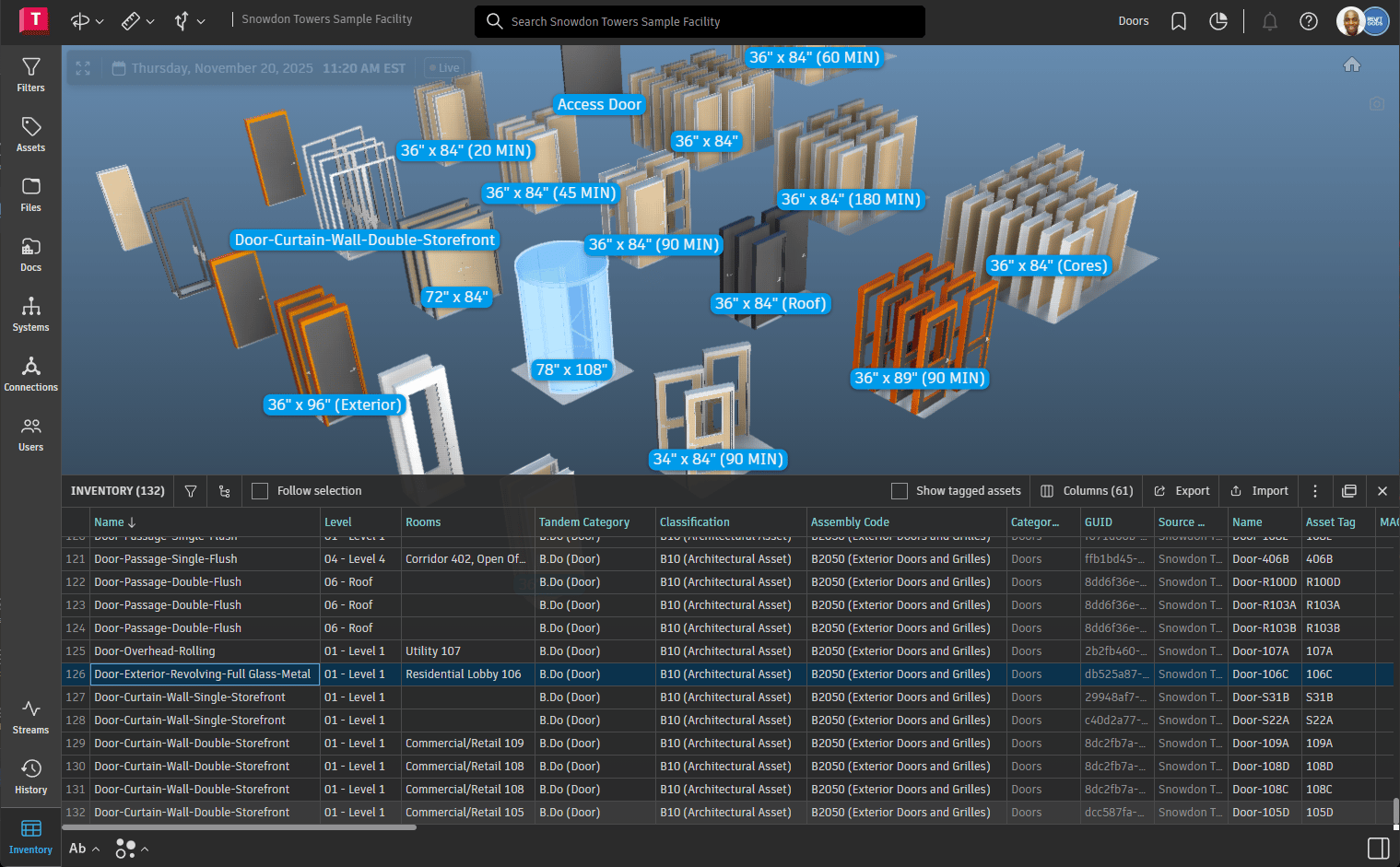Open the Columns (61) chooser
Image resolution: width=1400 pixels, height=867 pixels.
pyautogui.click(x=1087, y=491)
